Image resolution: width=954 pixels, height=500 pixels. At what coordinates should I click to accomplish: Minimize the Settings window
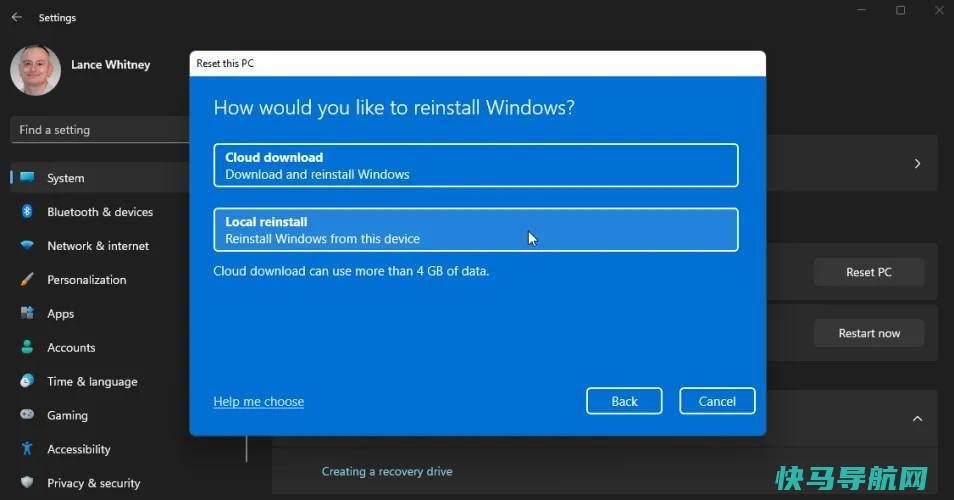tap(862, 10)
